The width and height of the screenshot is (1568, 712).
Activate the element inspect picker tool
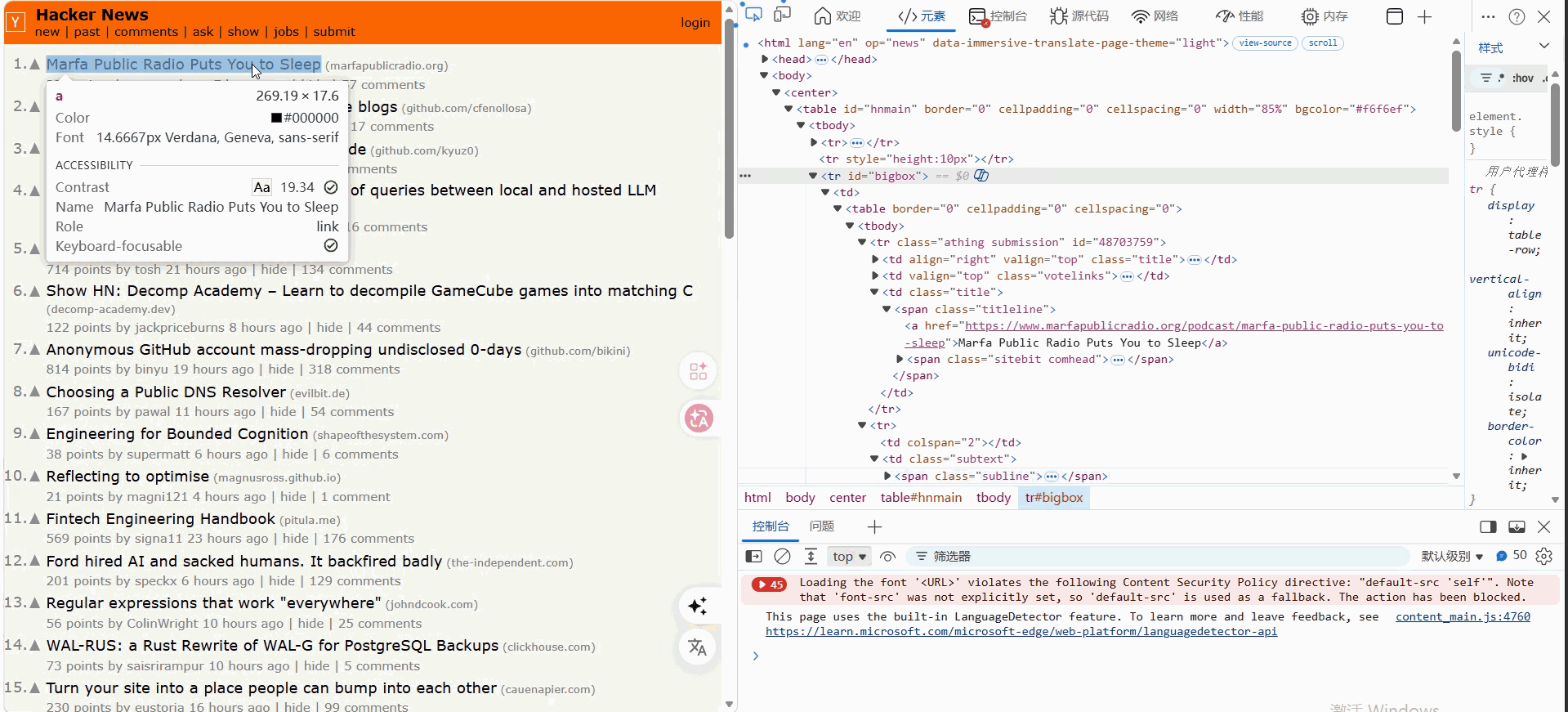coord(753,15)
